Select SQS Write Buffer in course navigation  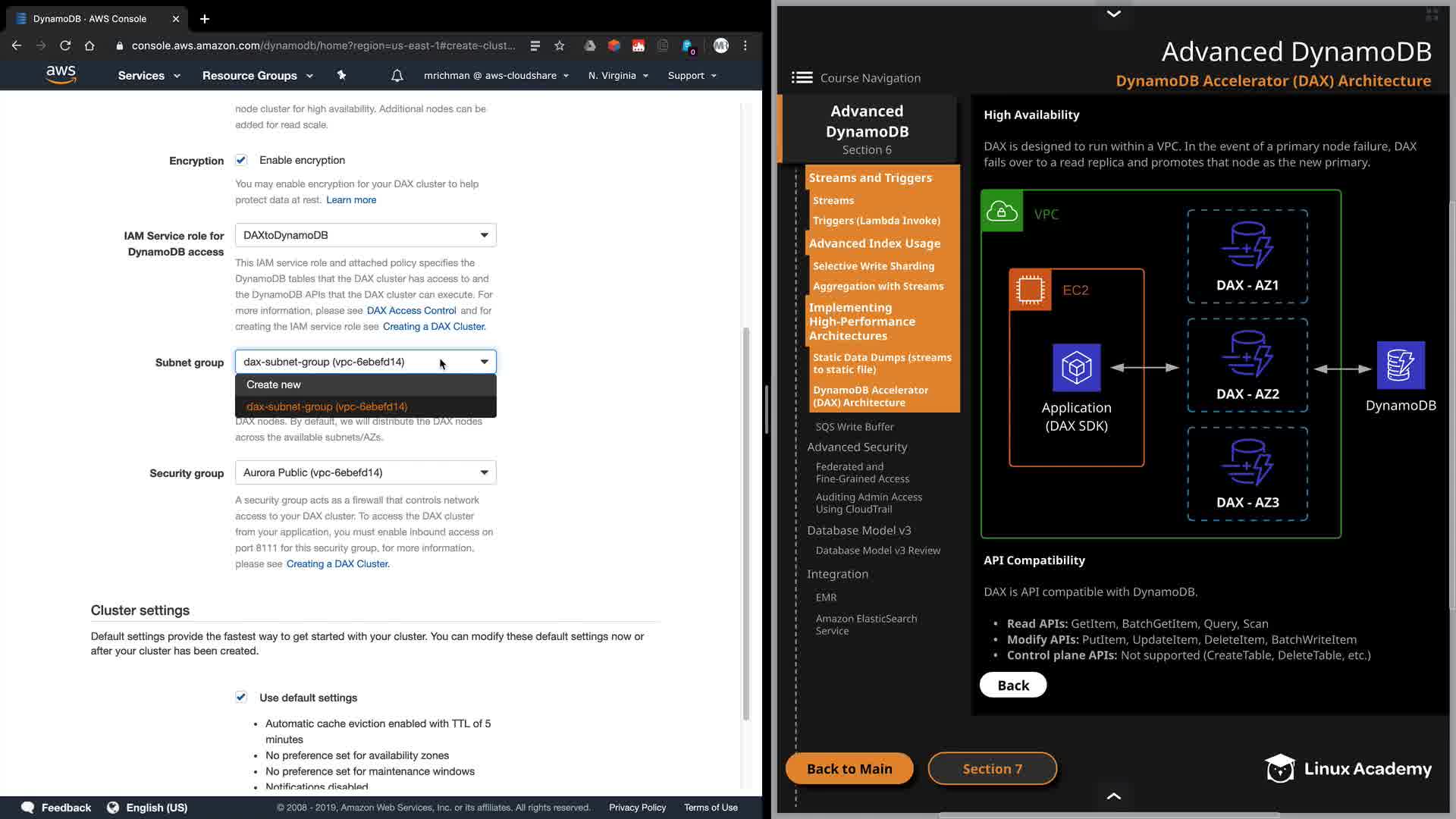tap(854, 427)
